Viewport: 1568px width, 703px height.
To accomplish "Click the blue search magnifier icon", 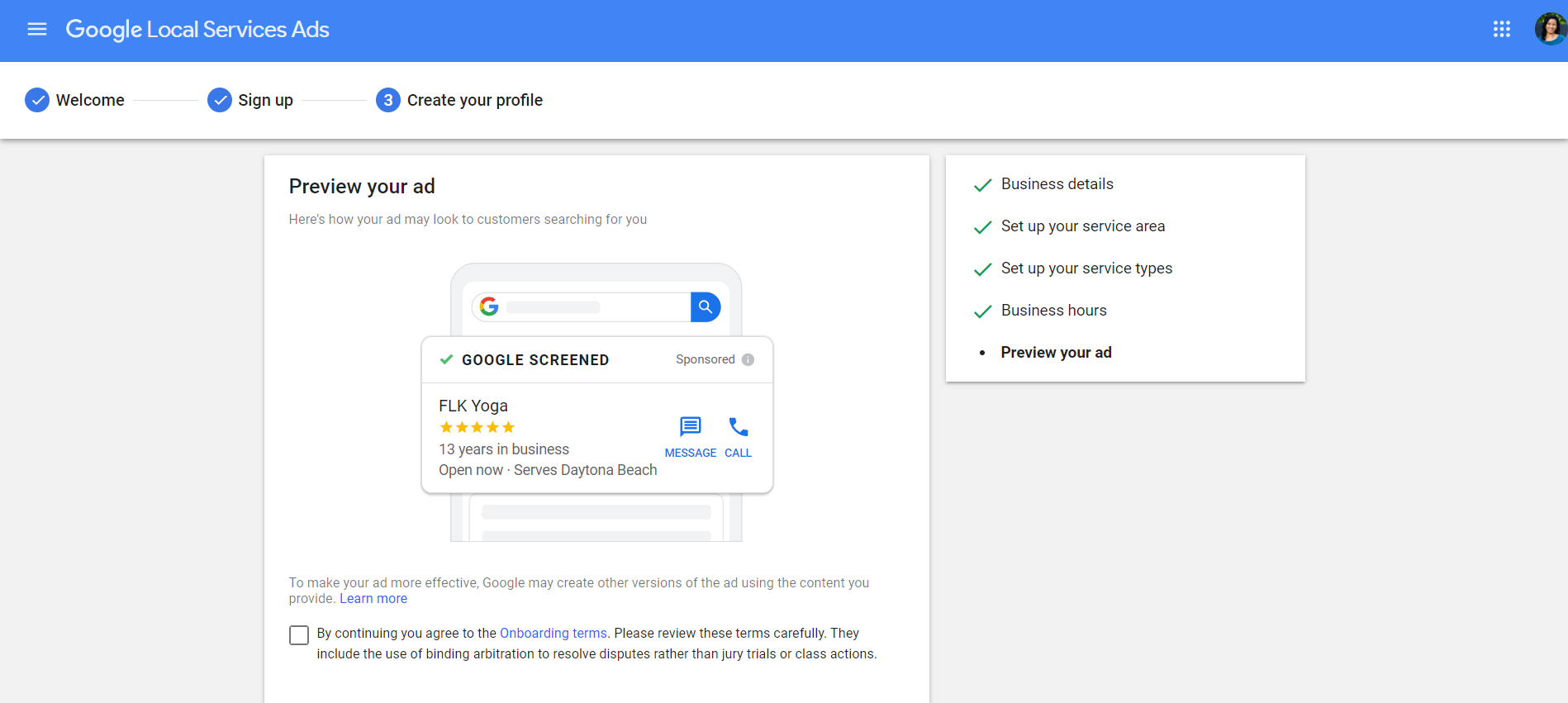I will (x=705, y=307).
